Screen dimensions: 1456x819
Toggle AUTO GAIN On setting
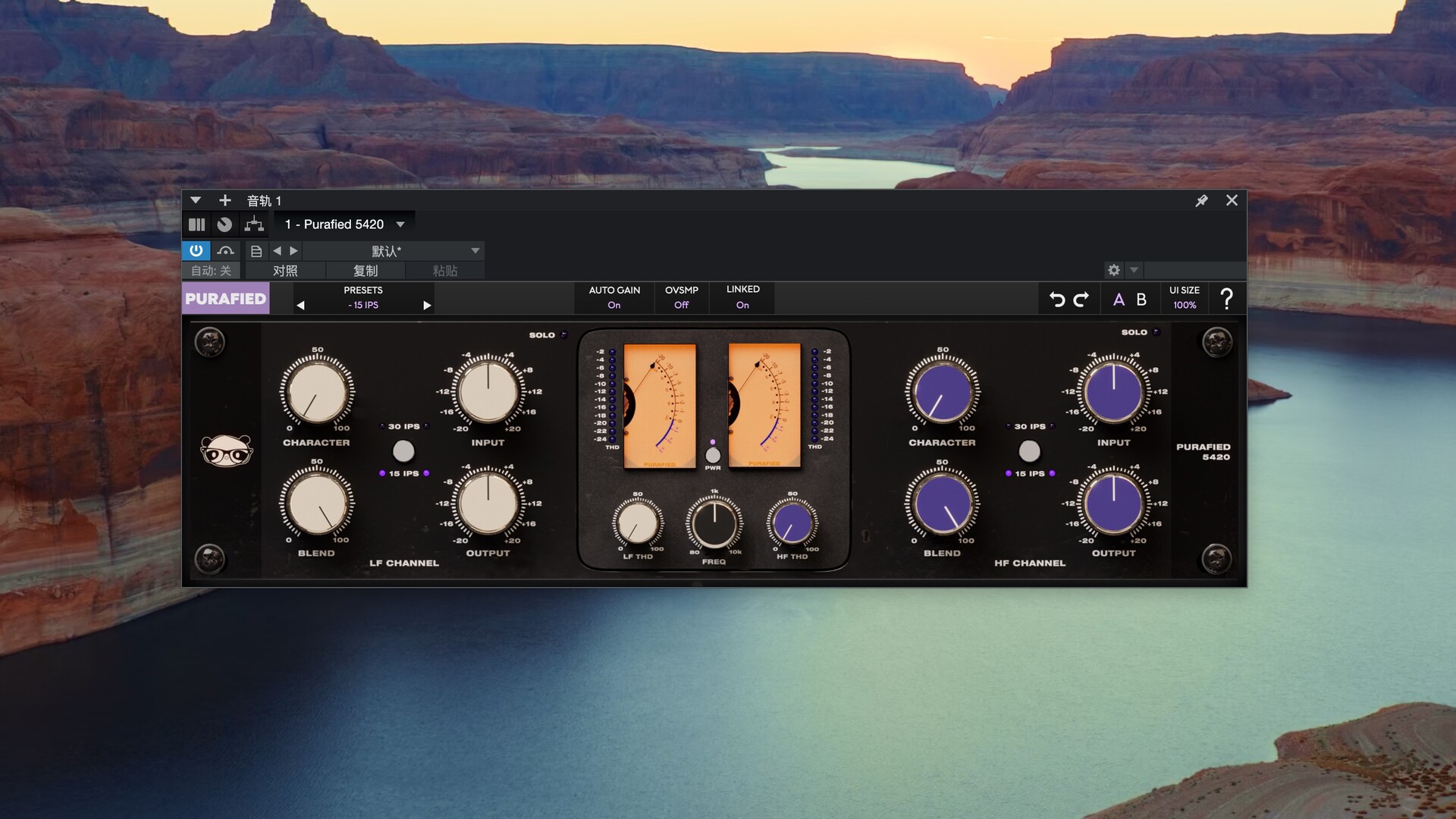click(x=614, y=305)
